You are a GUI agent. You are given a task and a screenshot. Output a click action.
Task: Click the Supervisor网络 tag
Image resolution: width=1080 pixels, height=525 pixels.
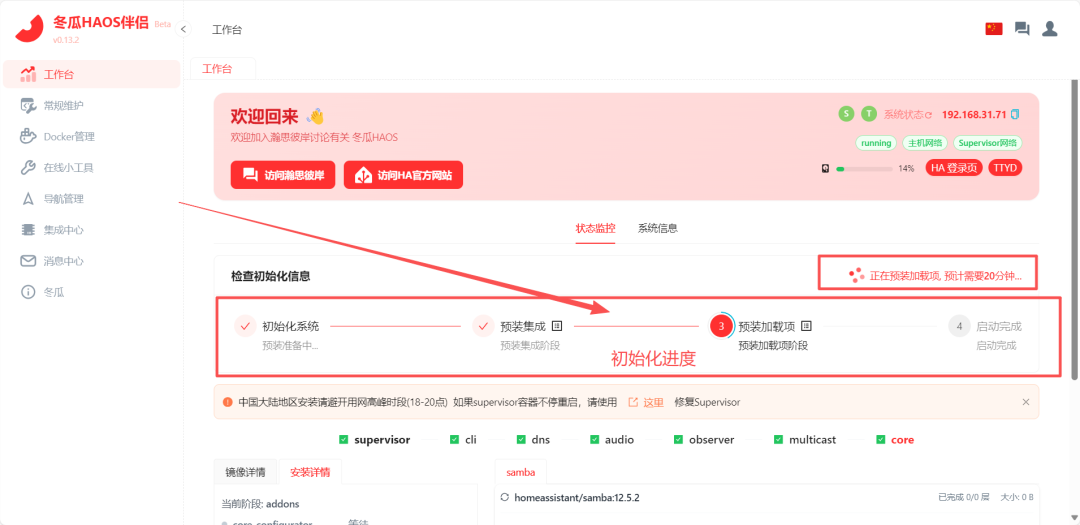tap(988, 143)
